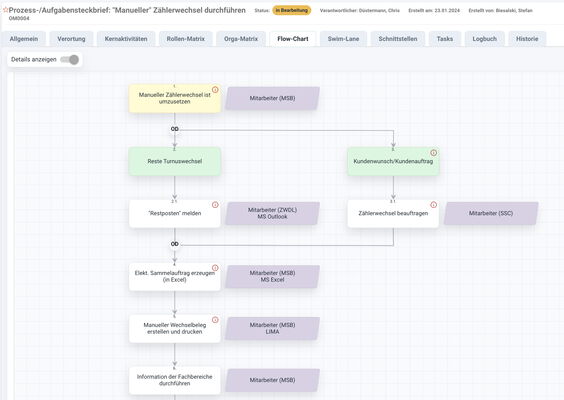Open the Orga-Matrix tab
Image resolution: width=564 pixels, height=400 pixels.
pos(241,39)
